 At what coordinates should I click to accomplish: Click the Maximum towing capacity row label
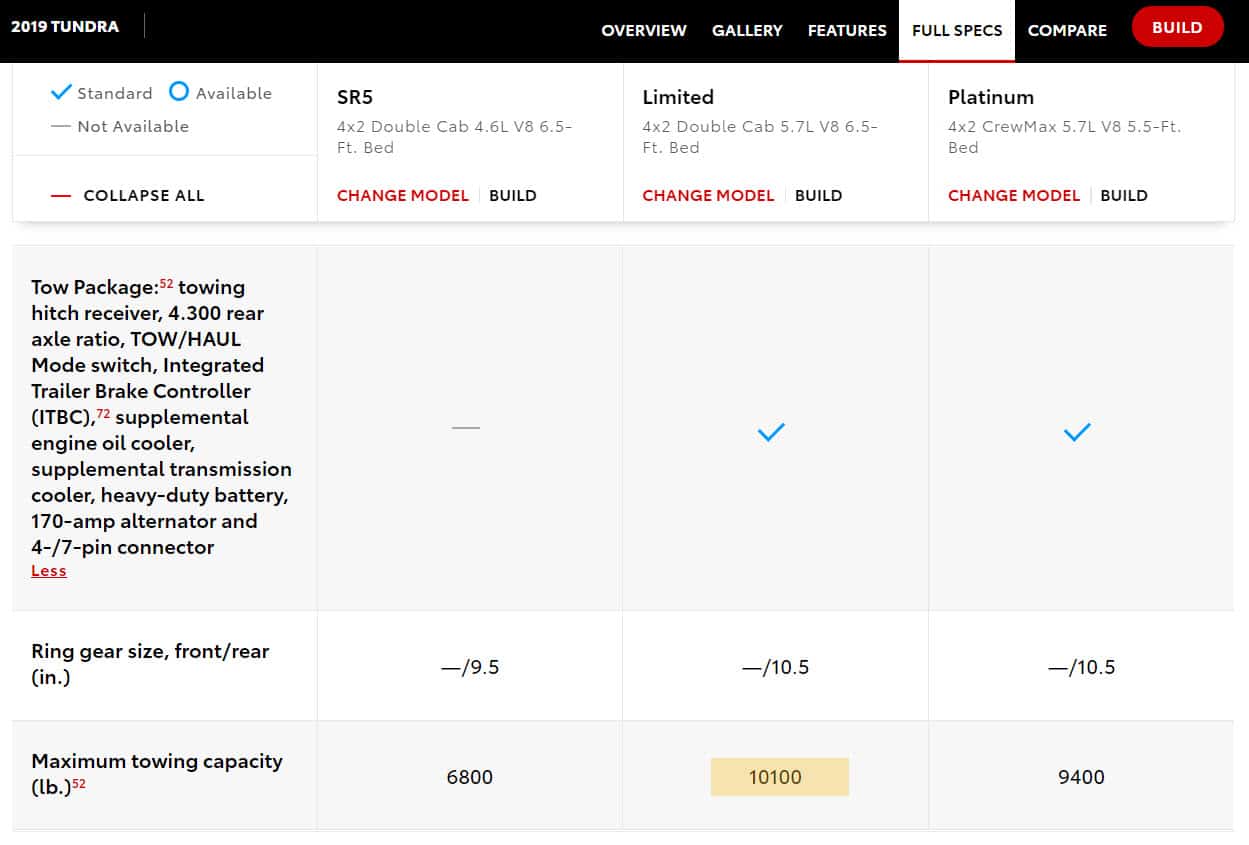pyautogui.click(x=157, y=774)
